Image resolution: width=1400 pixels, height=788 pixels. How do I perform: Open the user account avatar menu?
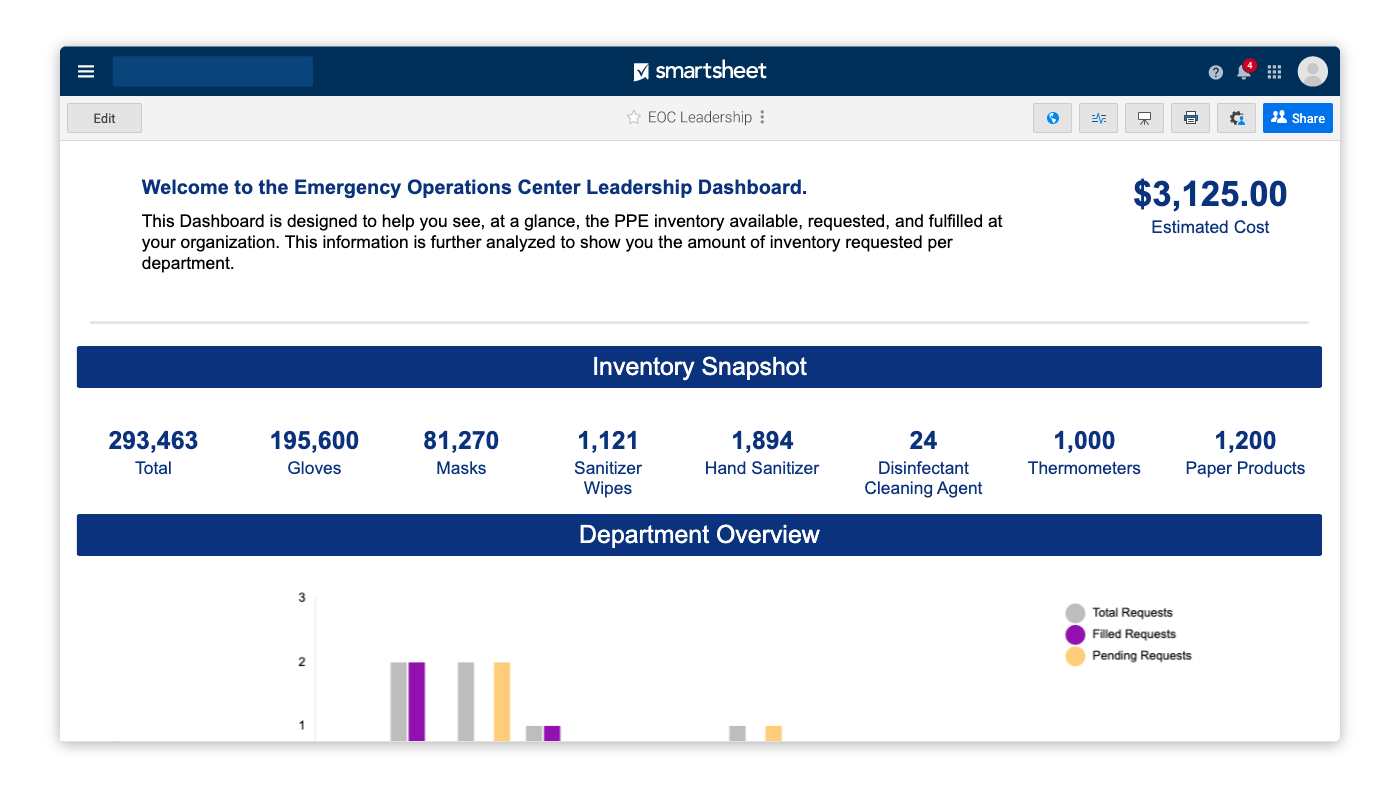(1312, 72)
